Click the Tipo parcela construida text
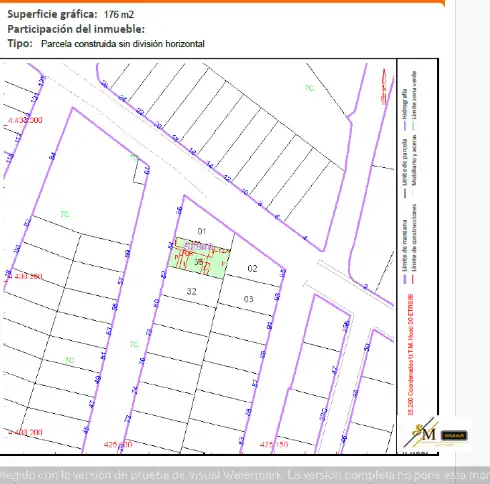The height and width of the screenshot is (484, 490). point(123,44)
